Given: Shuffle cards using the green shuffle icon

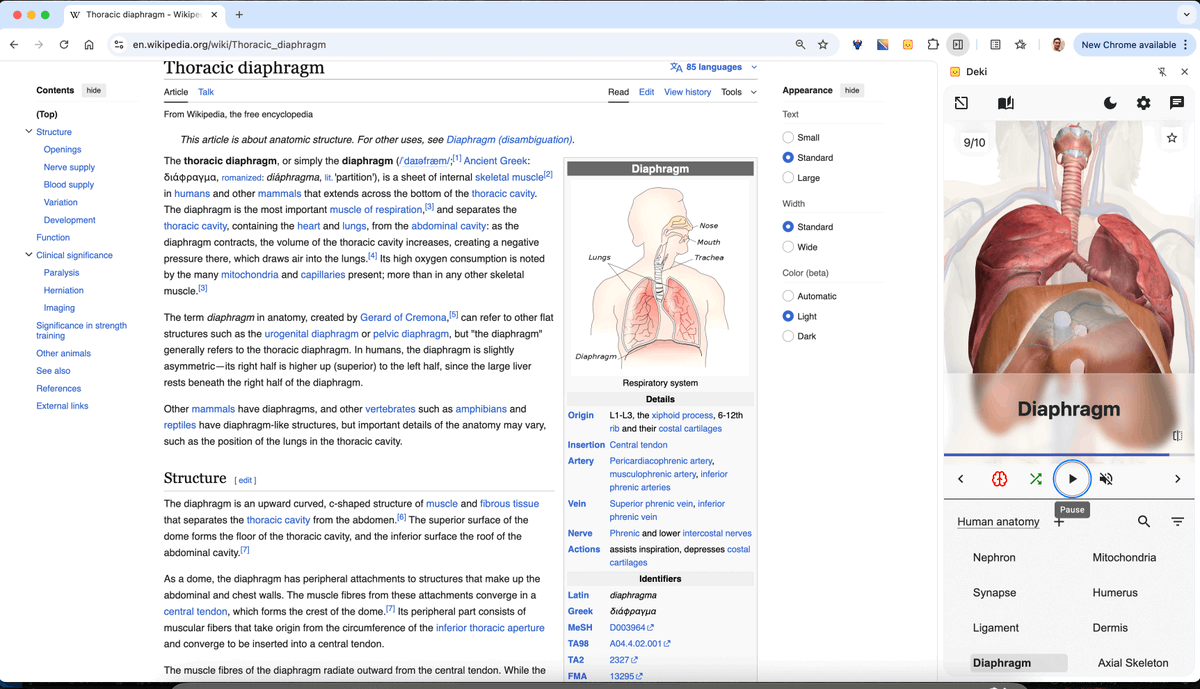Looking at the screenshot, I should (1036, 478).
